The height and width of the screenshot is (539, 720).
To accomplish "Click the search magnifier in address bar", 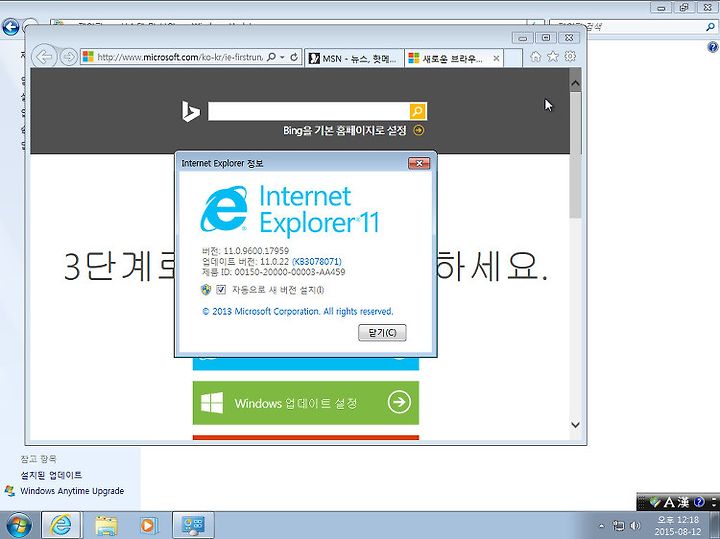I will pyautogui.click(x=271, y=57).
